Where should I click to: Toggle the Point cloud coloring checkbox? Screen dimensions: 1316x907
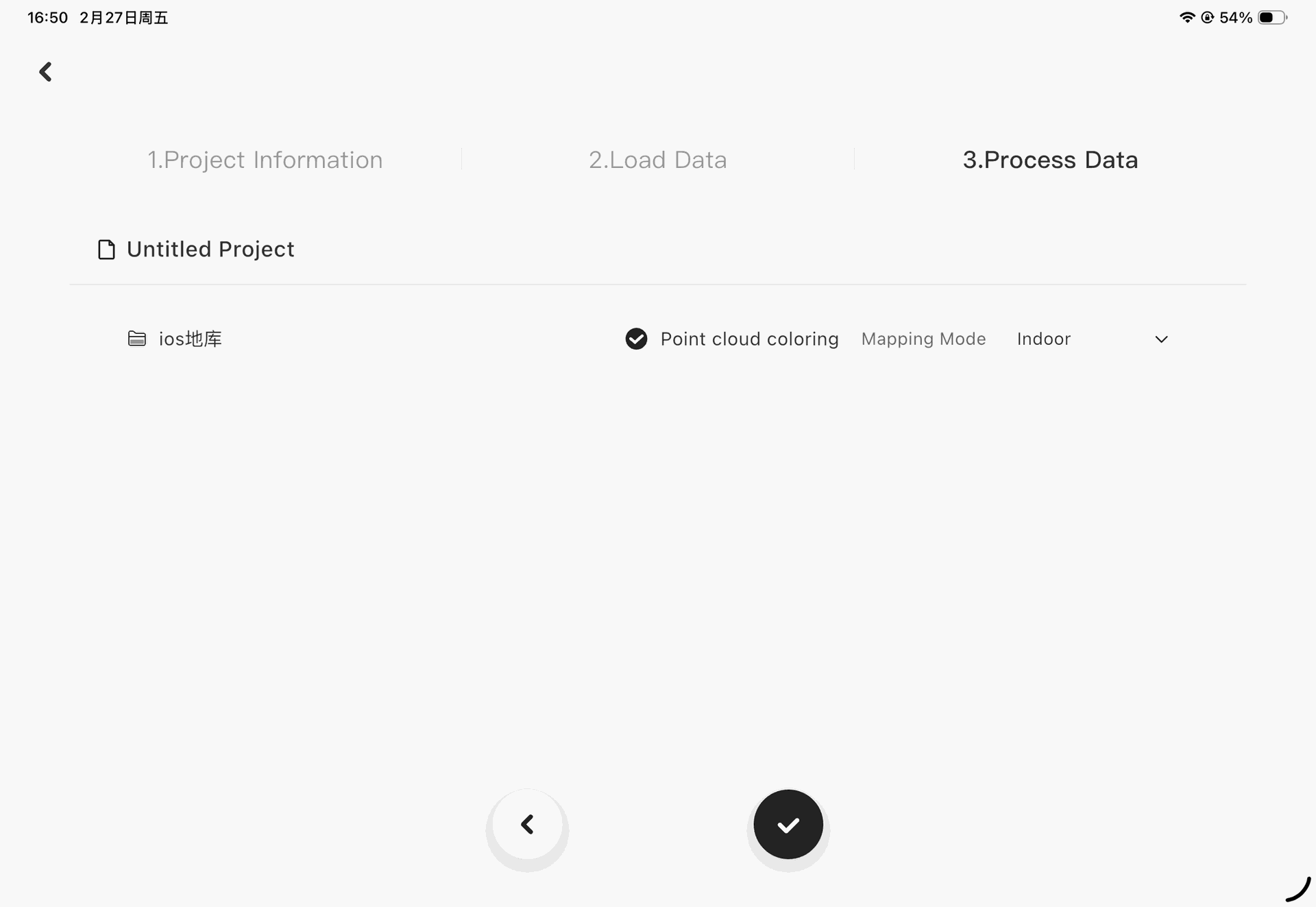coord(636,339)
